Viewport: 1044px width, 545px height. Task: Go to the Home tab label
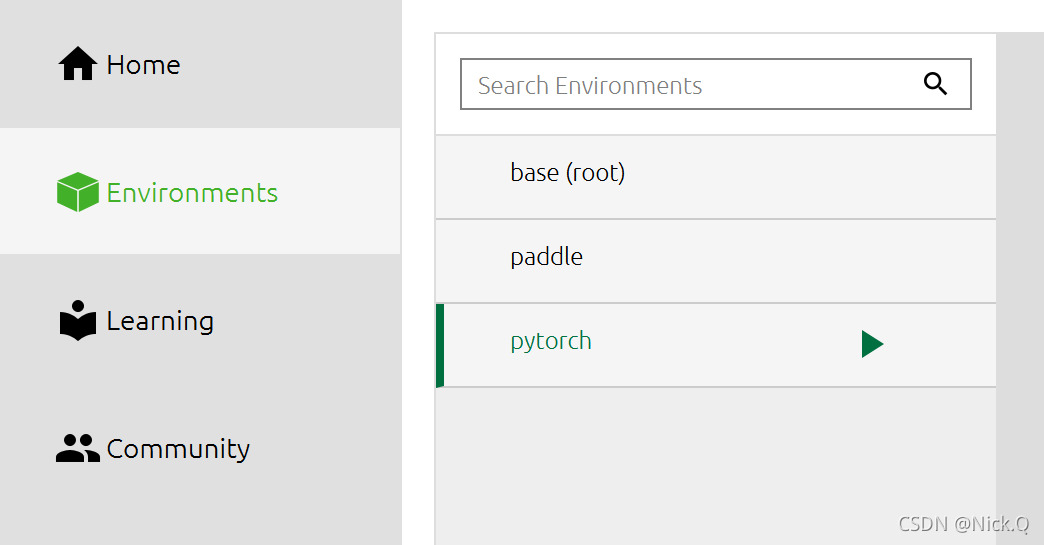tap(143, 65)
